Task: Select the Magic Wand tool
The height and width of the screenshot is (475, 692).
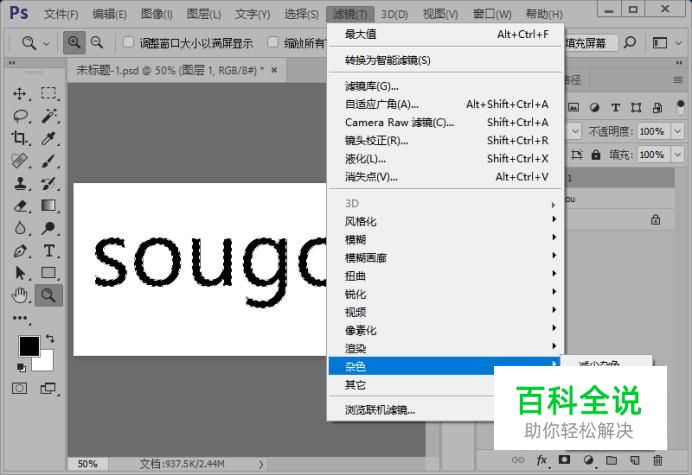Action: click(x=49, y=116)
